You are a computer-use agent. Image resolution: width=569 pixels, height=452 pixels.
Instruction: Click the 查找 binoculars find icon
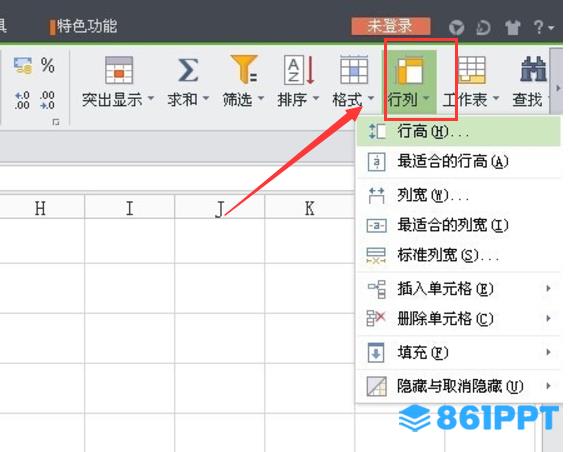point(533,69)
